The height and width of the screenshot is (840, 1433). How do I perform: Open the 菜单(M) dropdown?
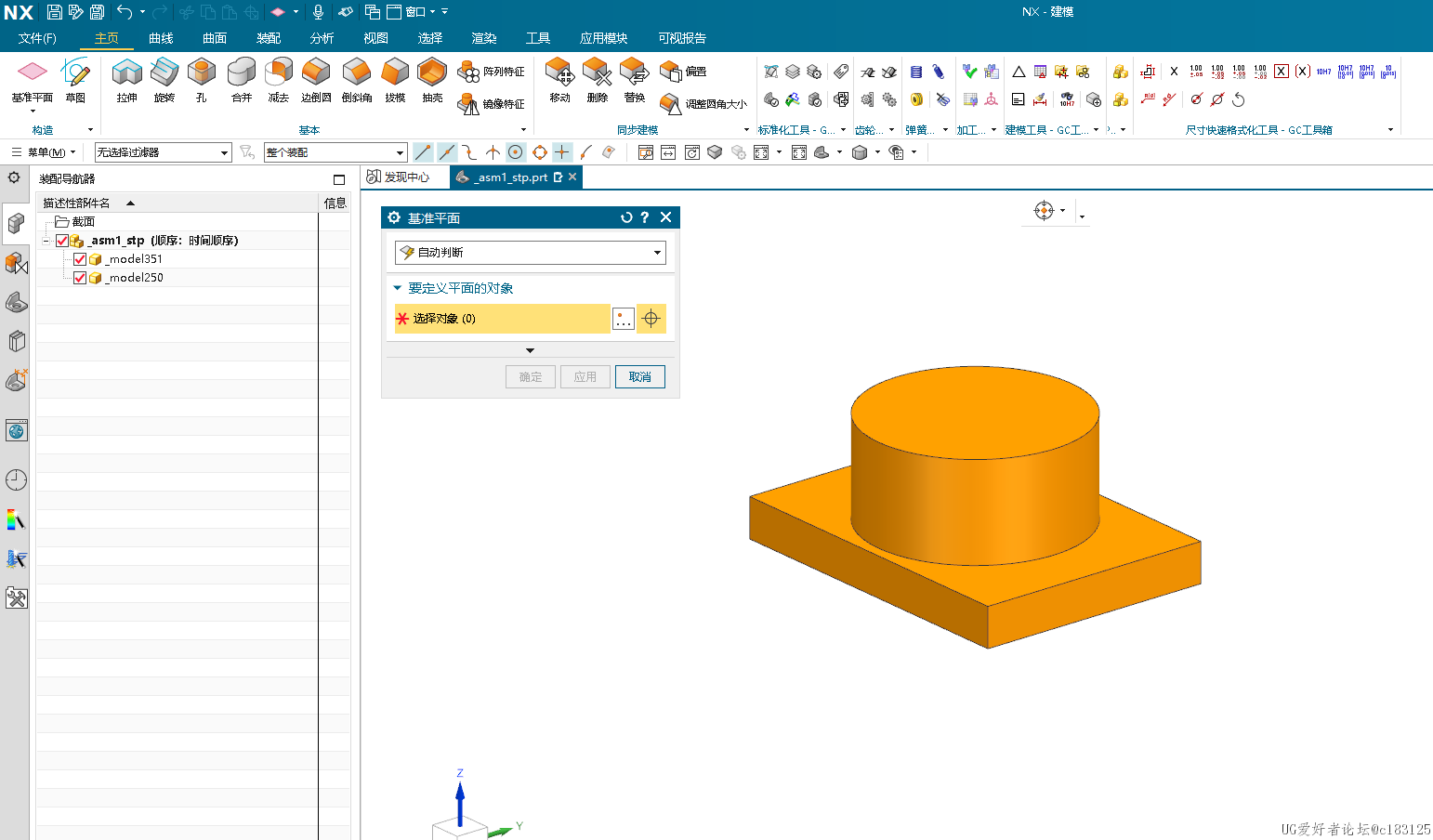pyautogui.click(x=44, y=152)
